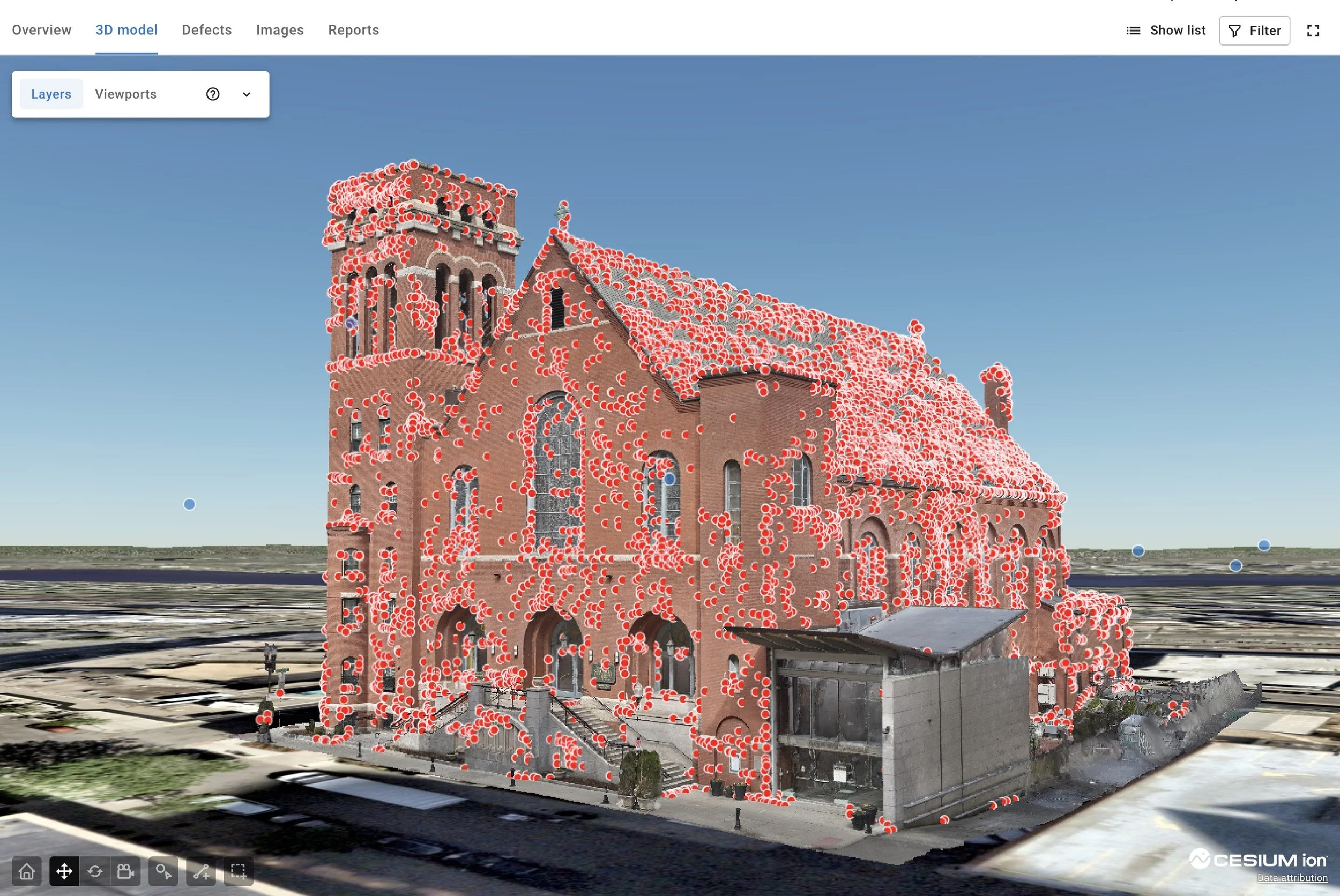This screenshot has height=896, width=1340.
Task: Switch to the camera view mode
Action: click(x=125, y=871)
